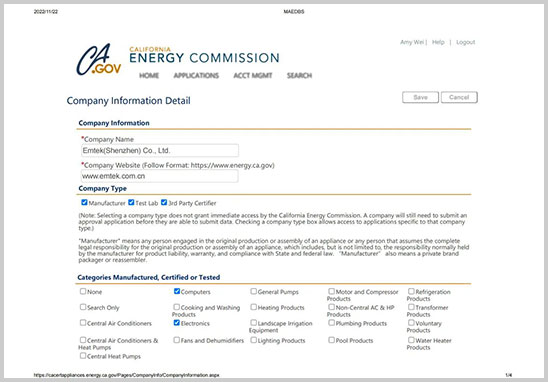The width and height of the screenshot is (548, 382).
Task: Open the APPLICATIONS menu
Action: 196,75
